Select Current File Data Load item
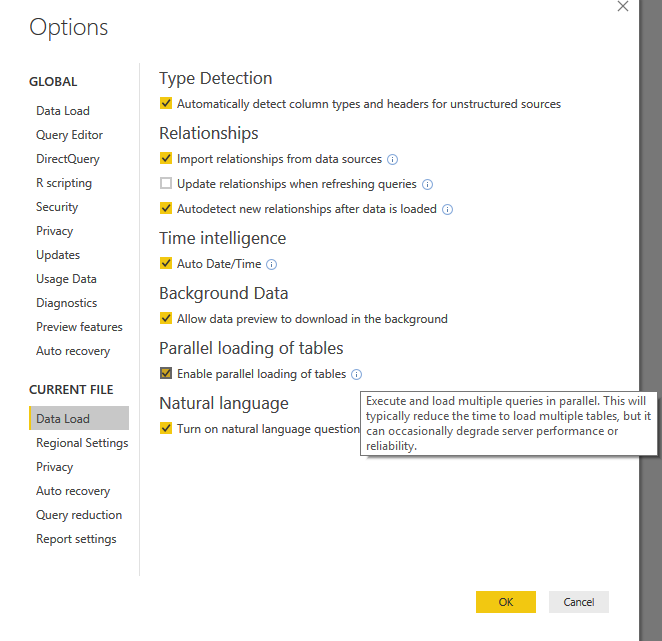This screenshot has width=662, height=641. pos(79,418)
